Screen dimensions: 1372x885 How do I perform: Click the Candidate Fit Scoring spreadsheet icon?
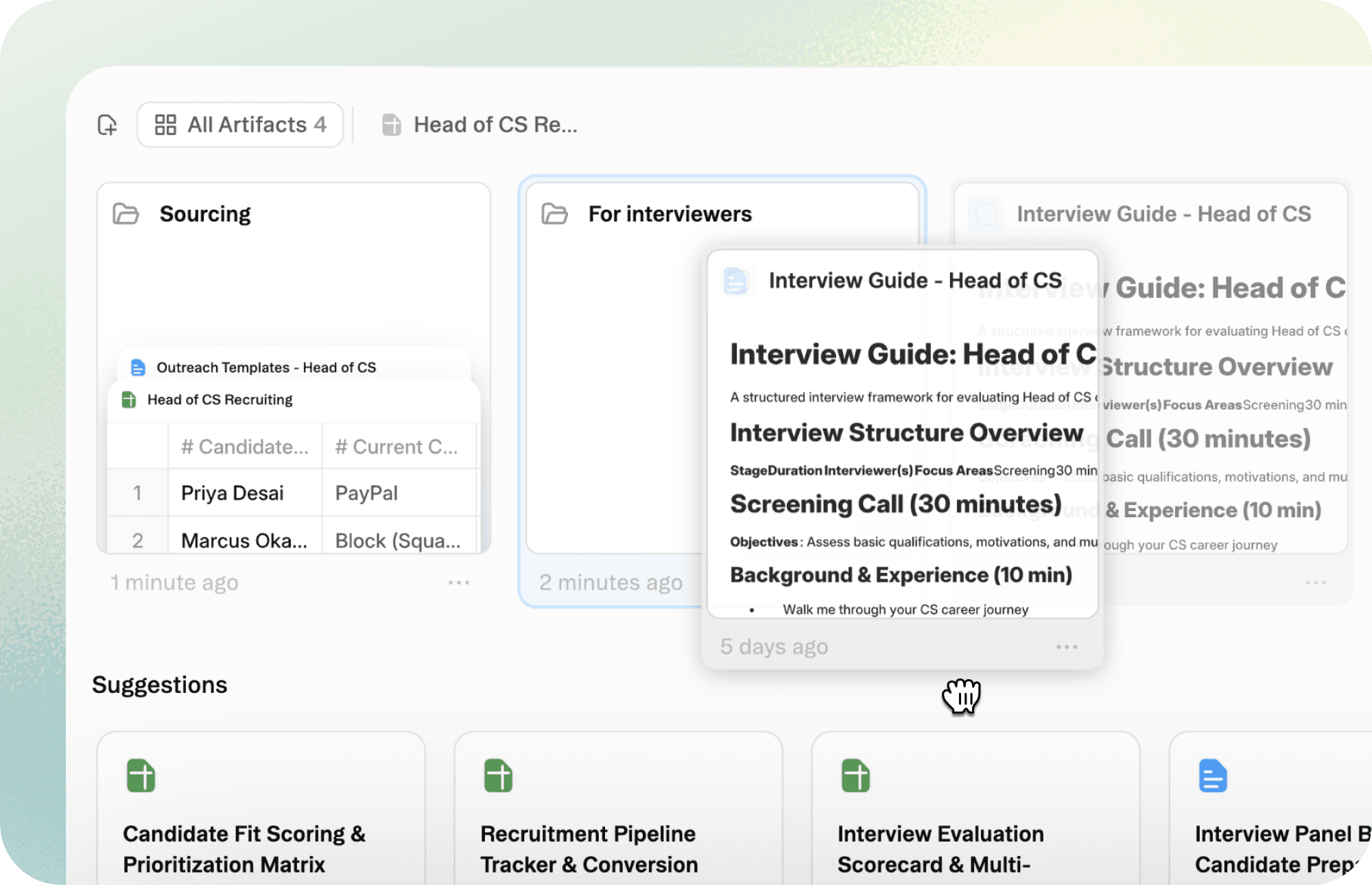(141, 776)
